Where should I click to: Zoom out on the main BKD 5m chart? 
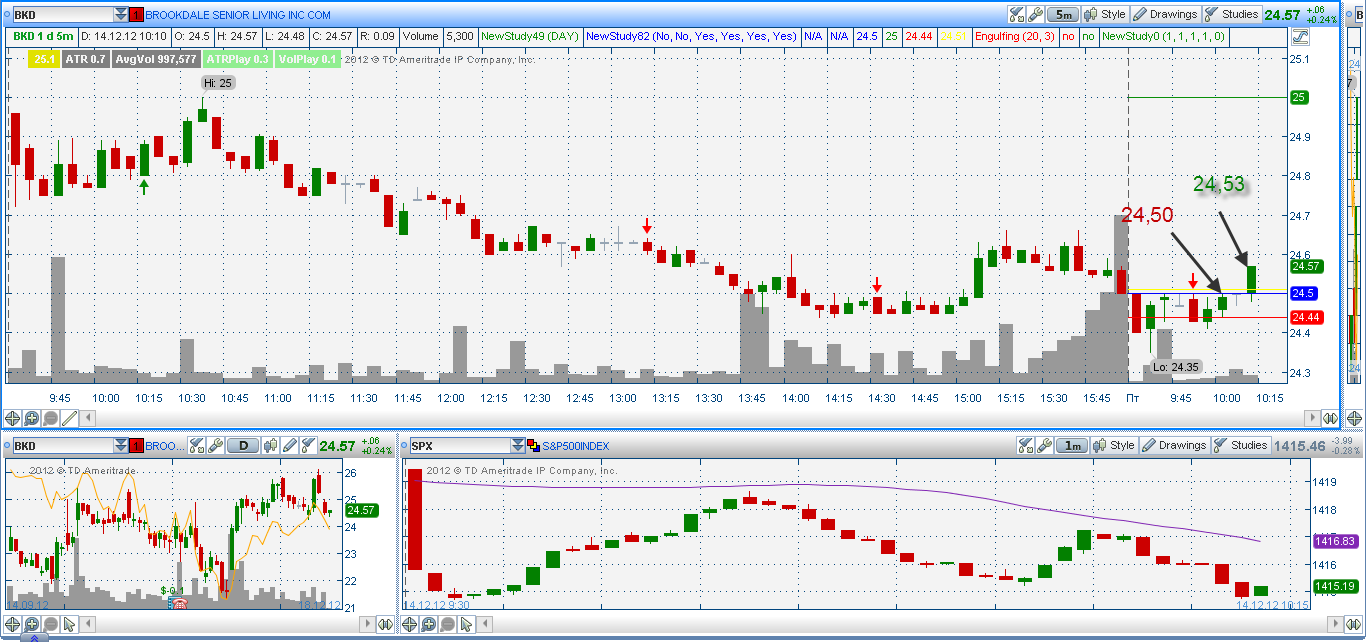tap(50, 418)
